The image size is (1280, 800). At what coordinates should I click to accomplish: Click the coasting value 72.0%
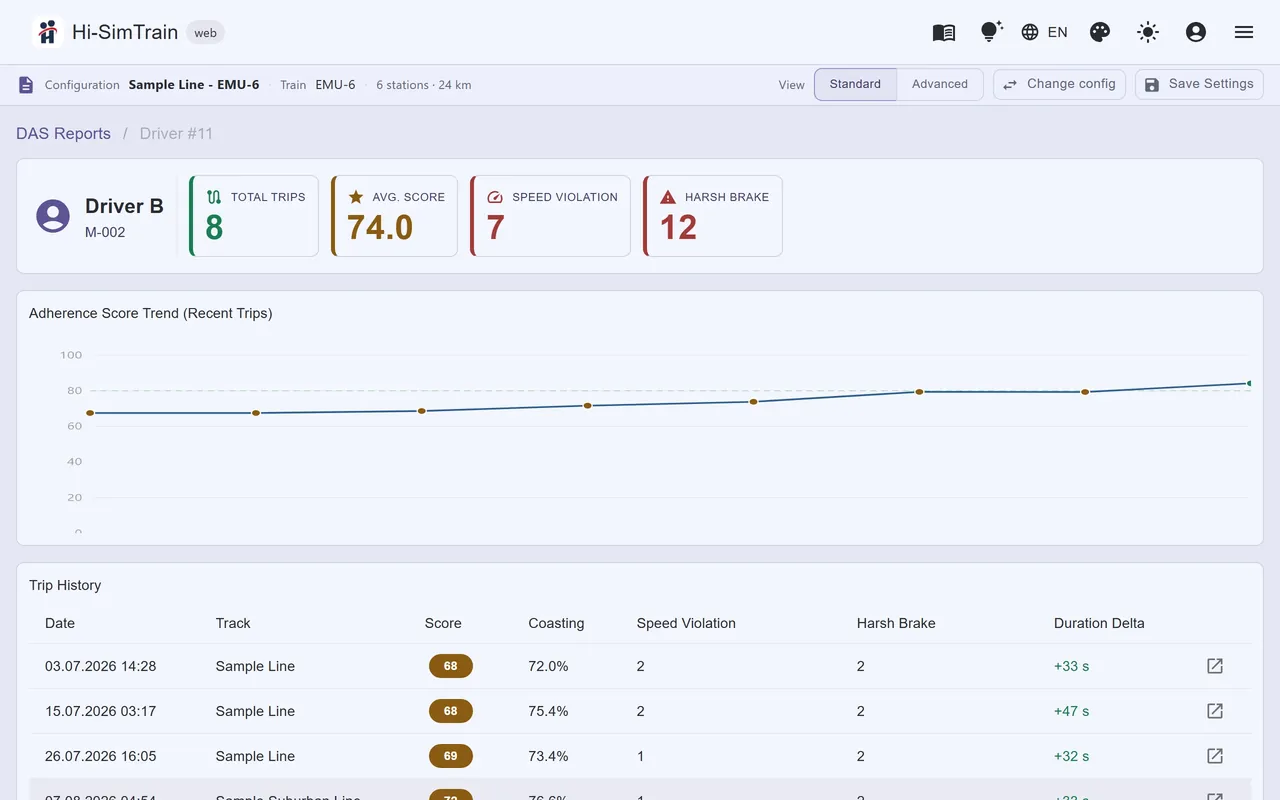pos(548,666)
